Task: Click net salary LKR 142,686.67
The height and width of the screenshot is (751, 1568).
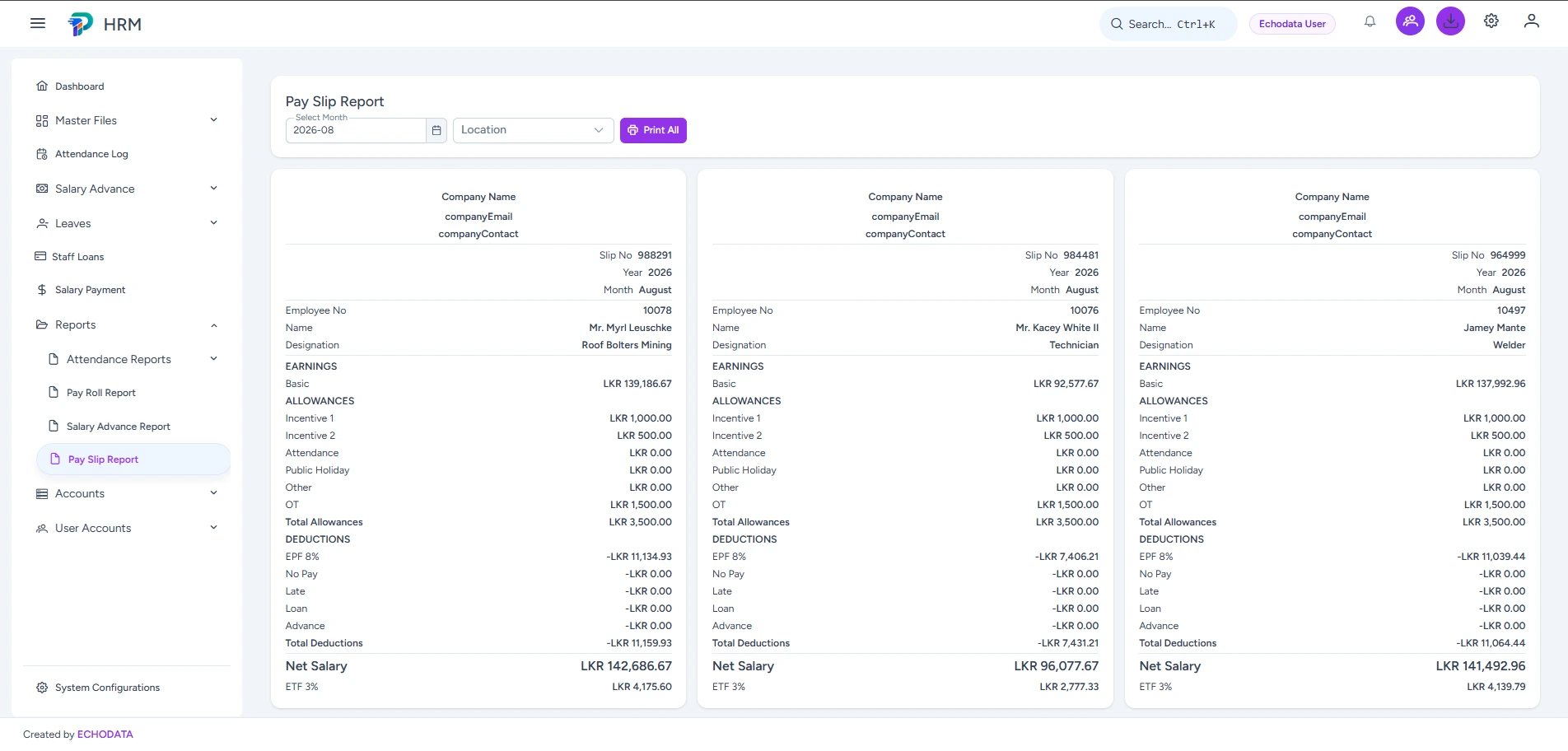Action: (626, 666)
